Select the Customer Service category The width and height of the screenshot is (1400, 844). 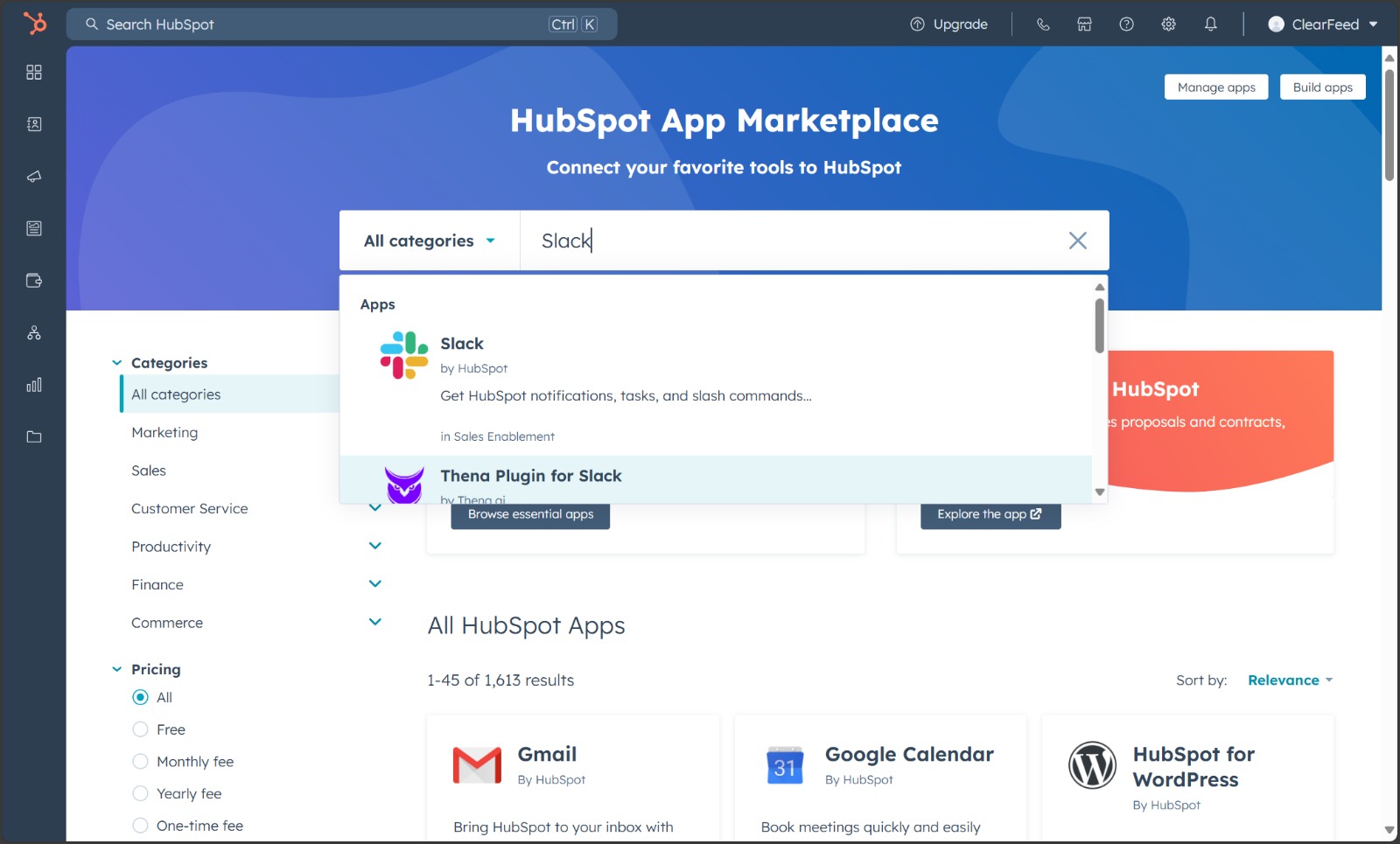click(x=190, y=509)
